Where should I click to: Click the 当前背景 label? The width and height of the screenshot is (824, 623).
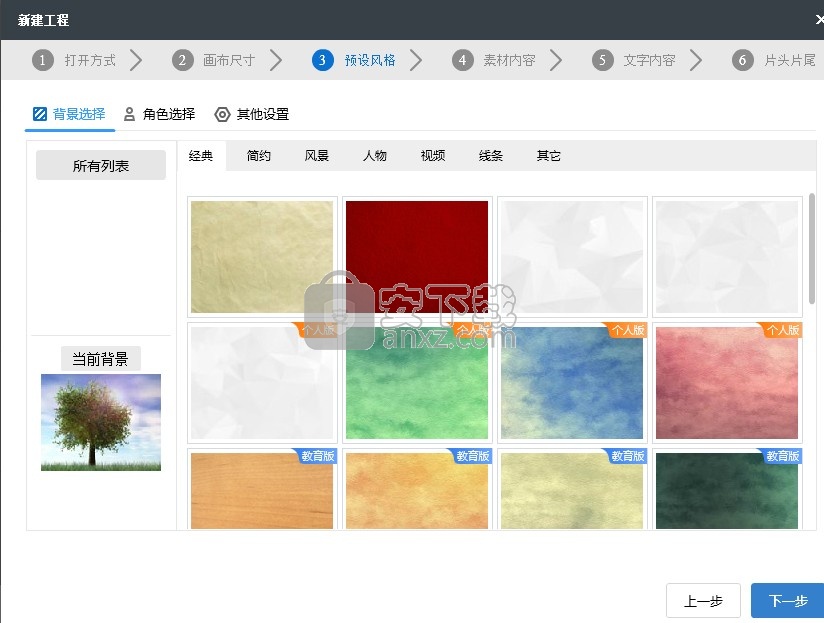pyautogui.click(x=100, y=359)
